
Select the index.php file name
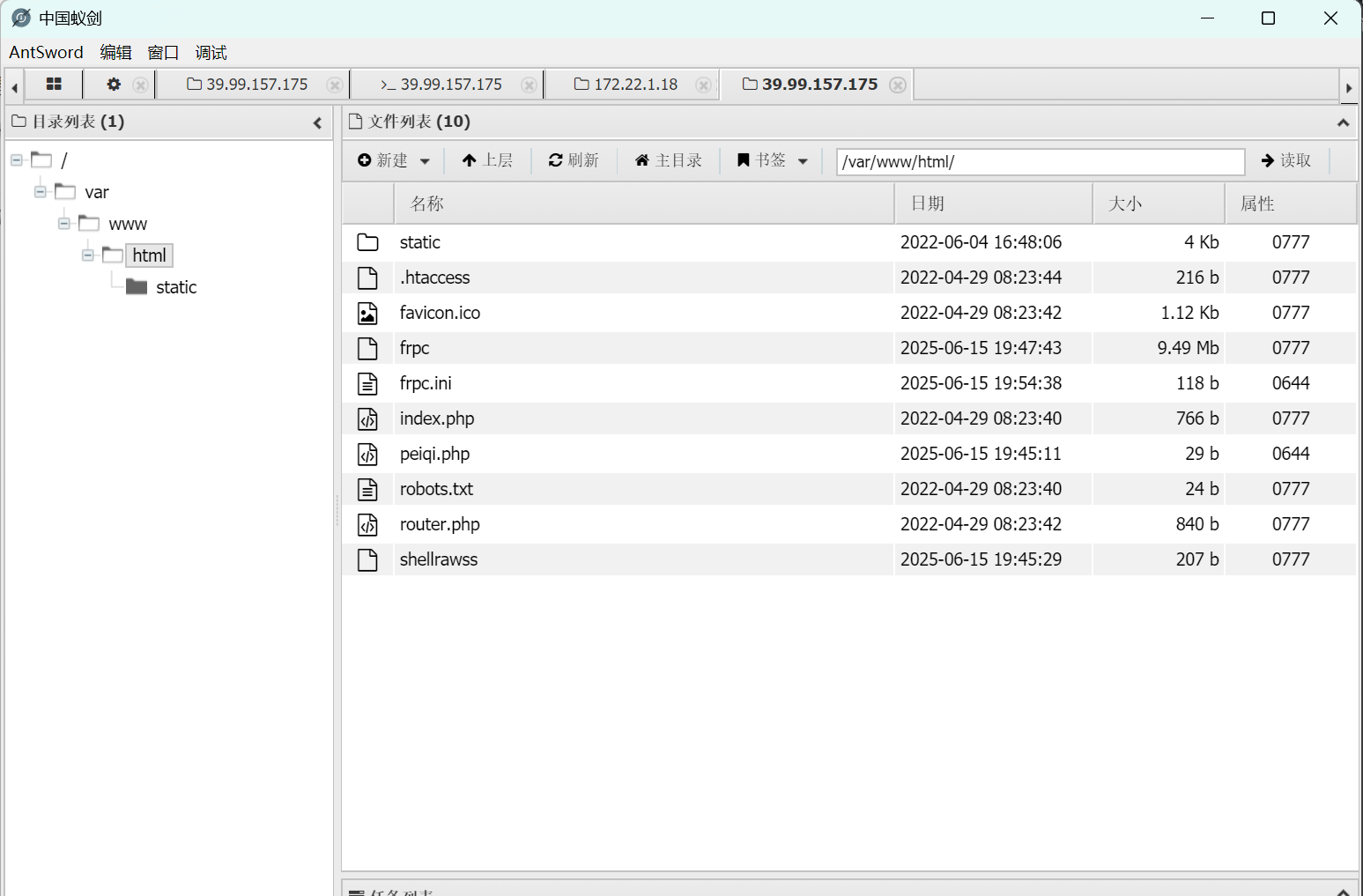pyautogui.click(x=437, y=418)
